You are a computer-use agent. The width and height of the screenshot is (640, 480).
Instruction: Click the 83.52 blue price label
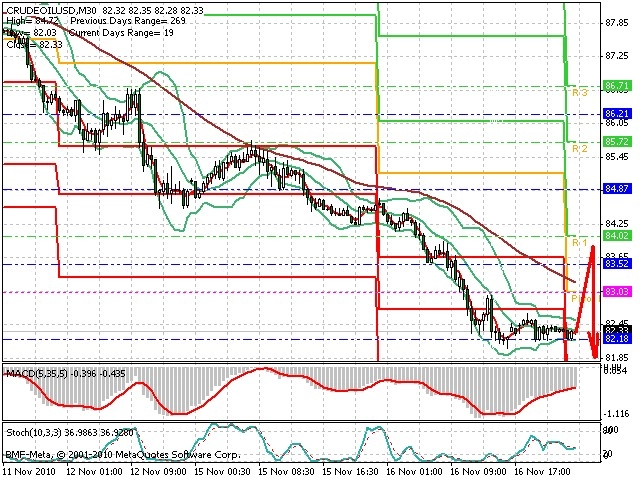click(x=617, y=264)
